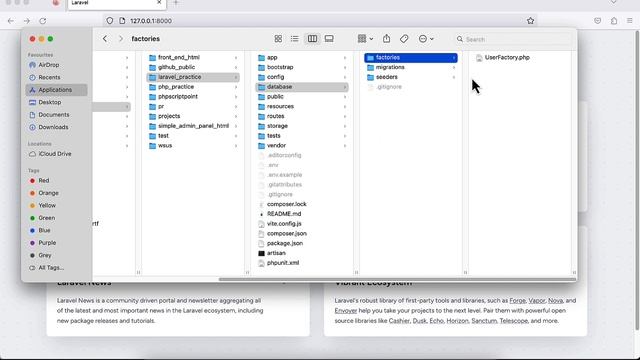Select the wsus folder
Screen dimensions: 640x360
(193, 146)
